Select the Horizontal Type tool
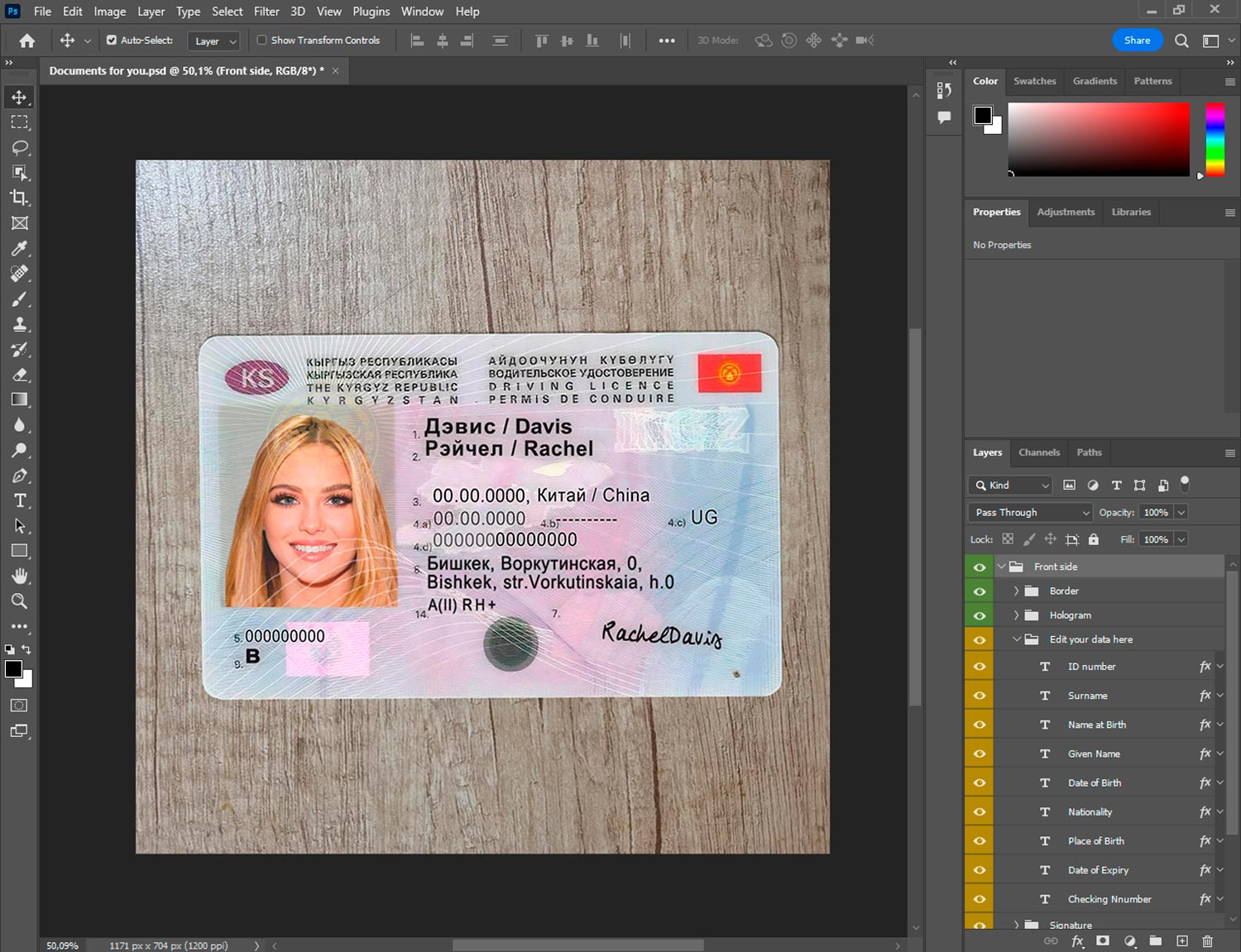 click(20, 500)
